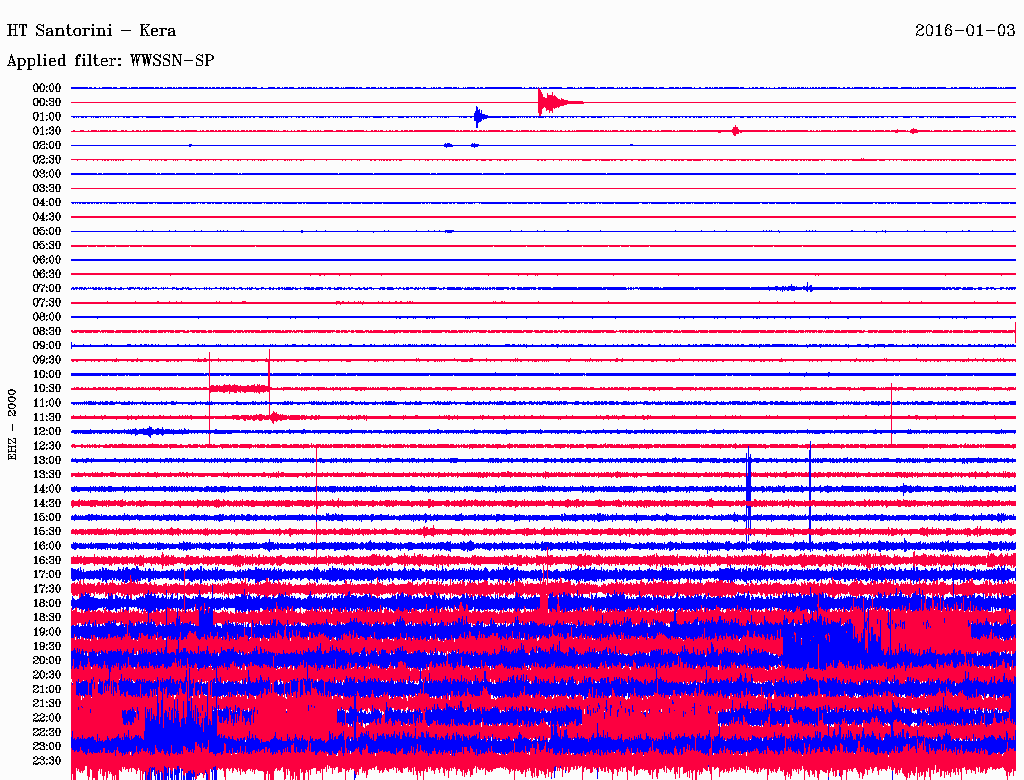Click the 12:00 time label
Screen dimensions: 1024x780
click(x=47, y=431)
